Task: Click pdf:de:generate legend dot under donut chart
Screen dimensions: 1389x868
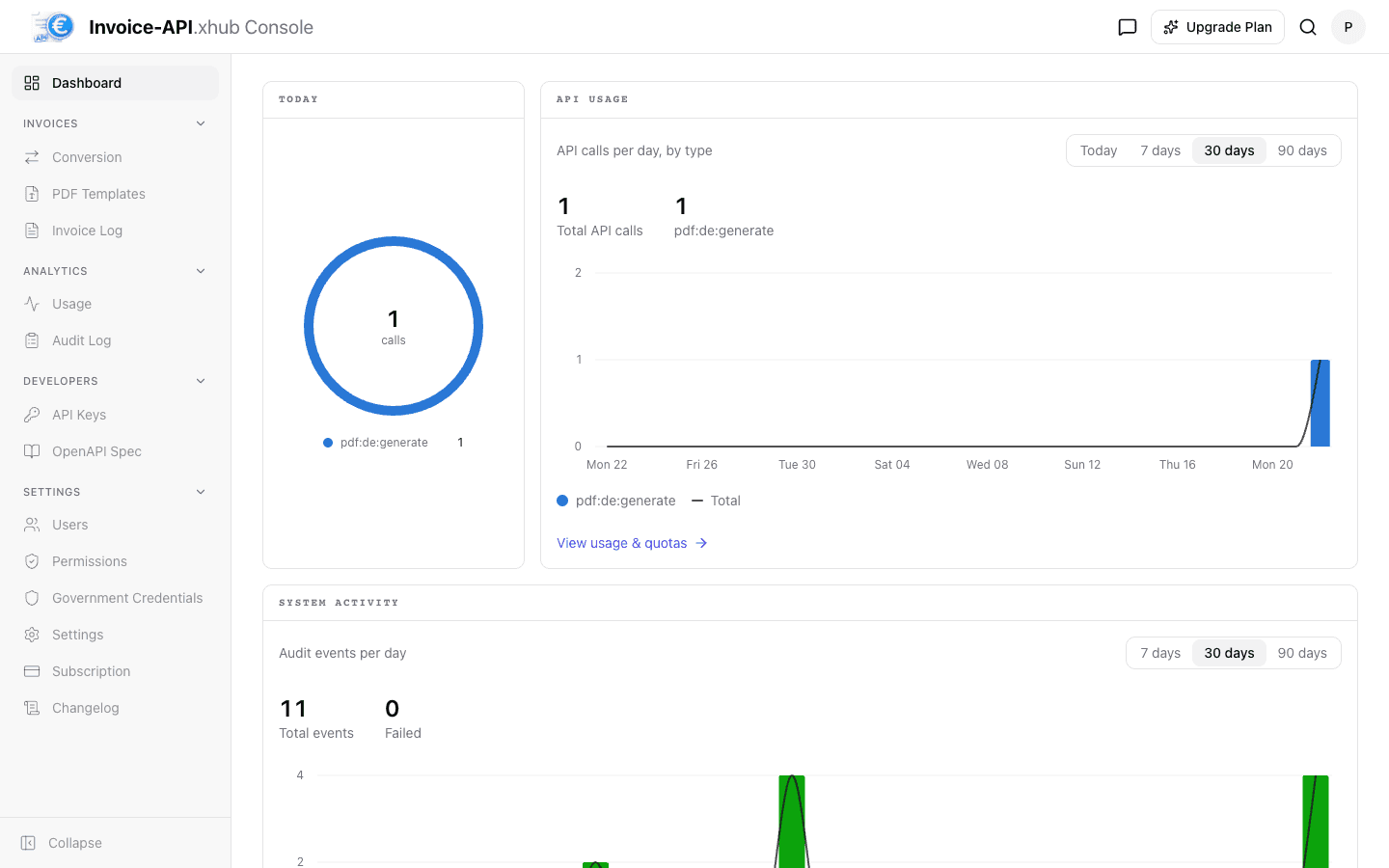Action: click(328, 443)
